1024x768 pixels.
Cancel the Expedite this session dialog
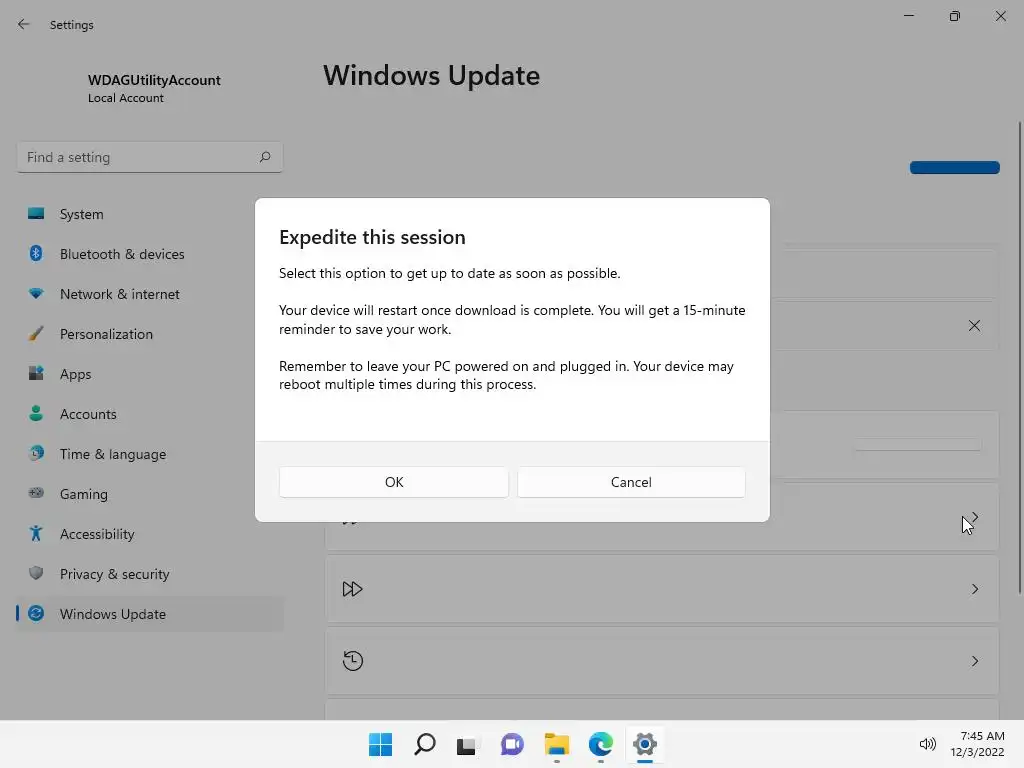point(631,482)
